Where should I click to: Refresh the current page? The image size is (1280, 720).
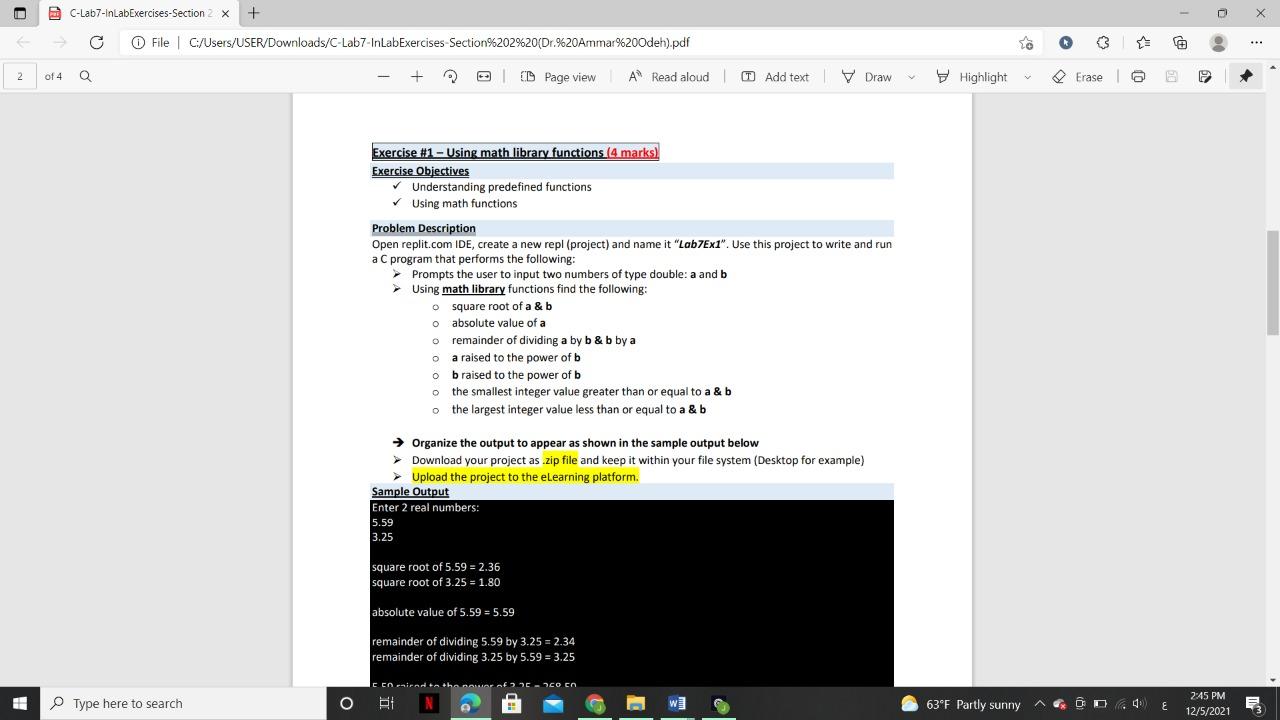coord(96,42)
